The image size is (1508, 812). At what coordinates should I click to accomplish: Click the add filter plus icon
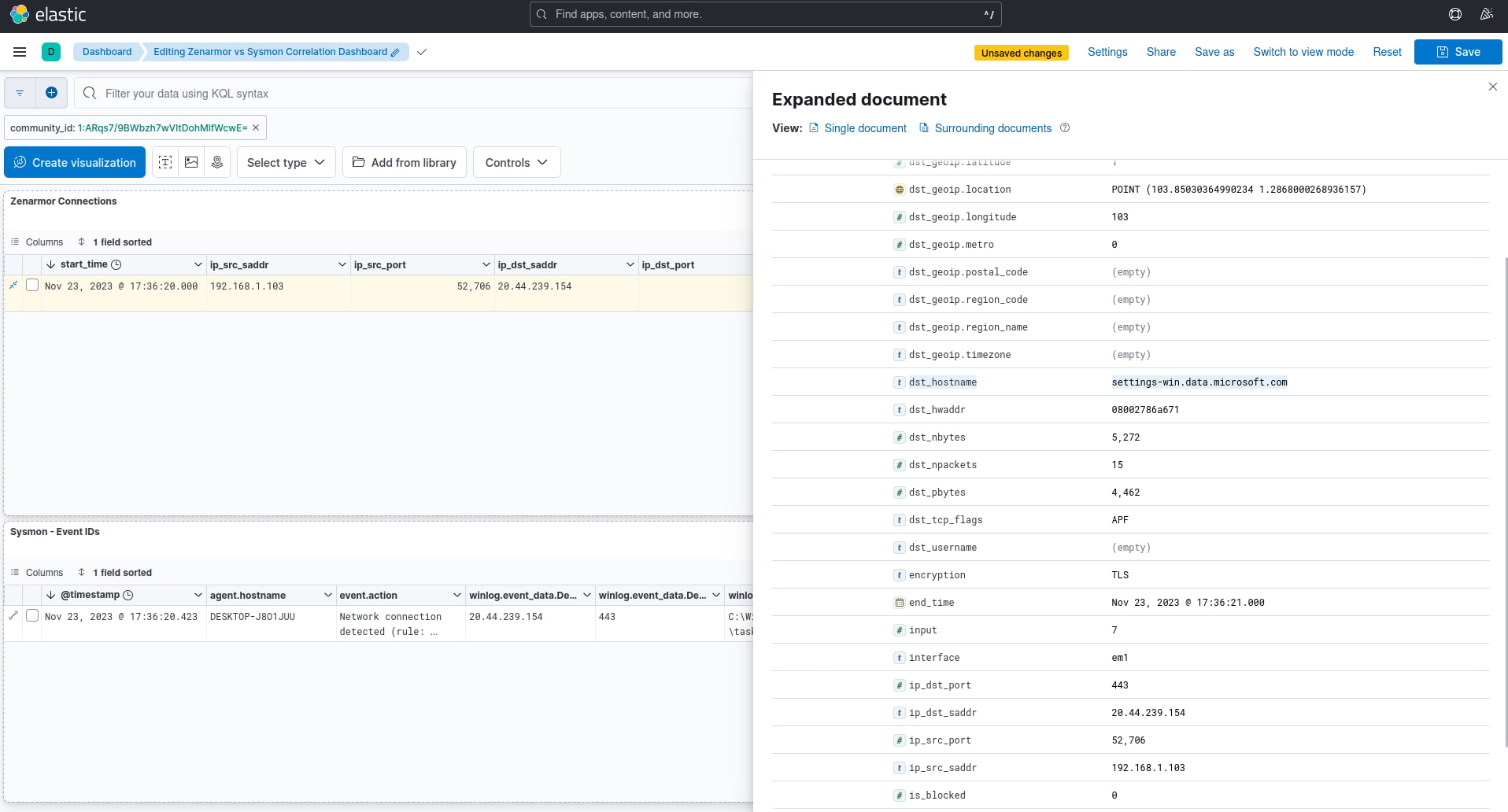(x=51, y=93)
